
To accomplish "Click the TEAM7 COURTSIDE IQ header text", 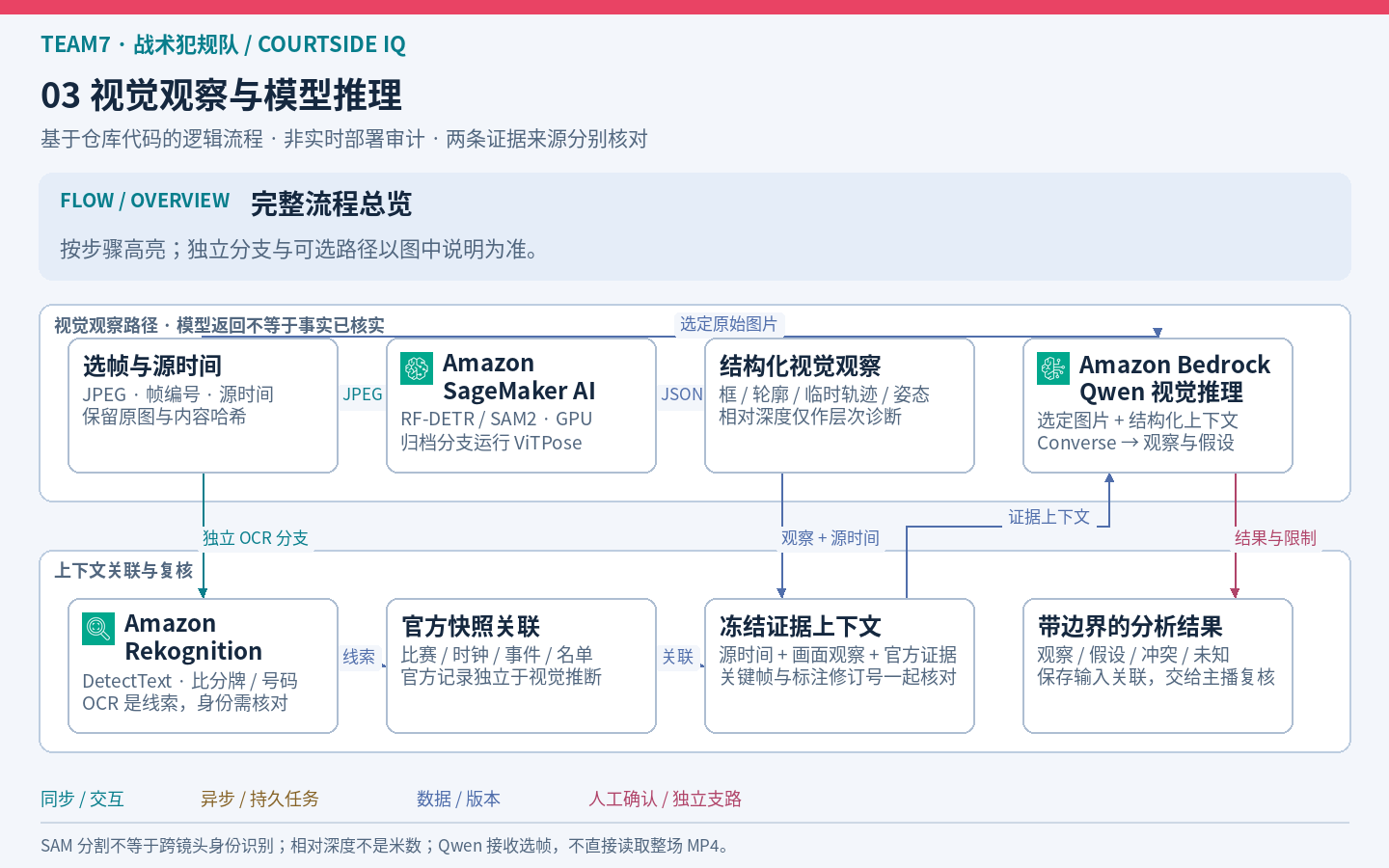I will pos(223,44).
